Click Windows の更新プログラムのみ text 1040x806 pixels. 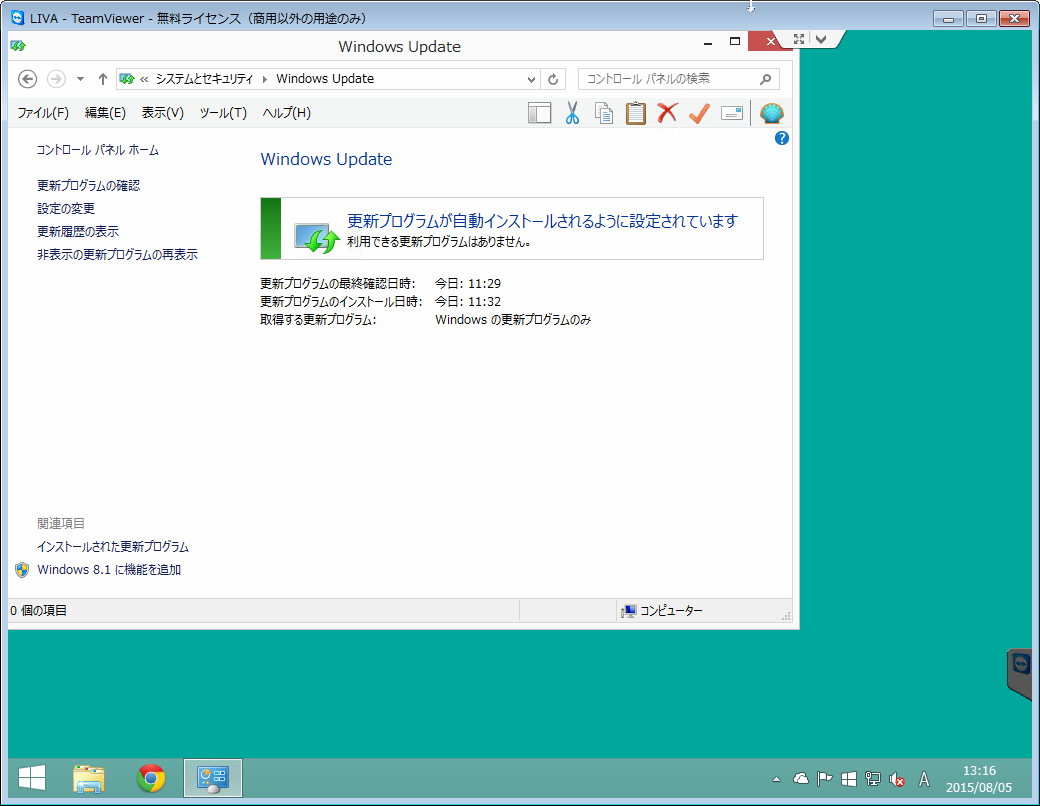point(513,320)
